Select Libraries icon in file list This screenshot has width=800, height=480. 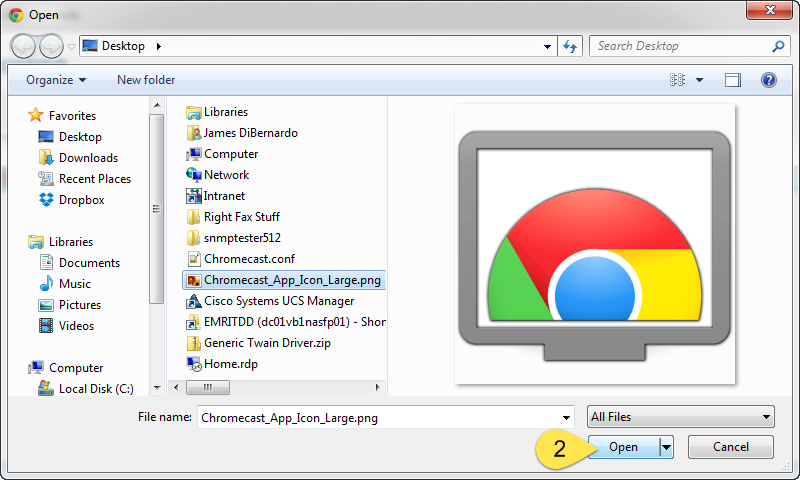[x=194, y=112]
